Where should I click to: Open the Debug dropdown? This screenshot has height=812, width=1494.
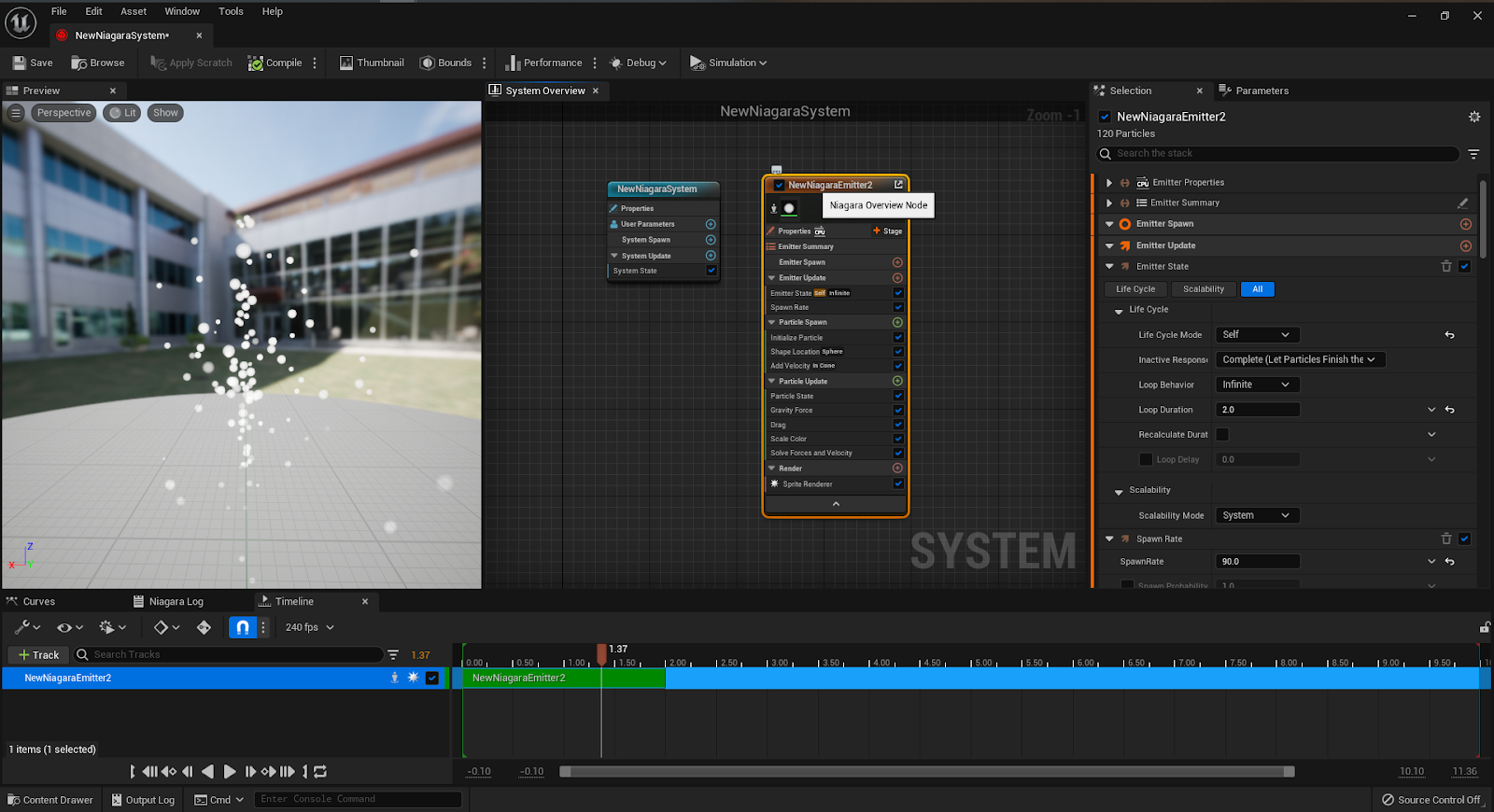638,63
